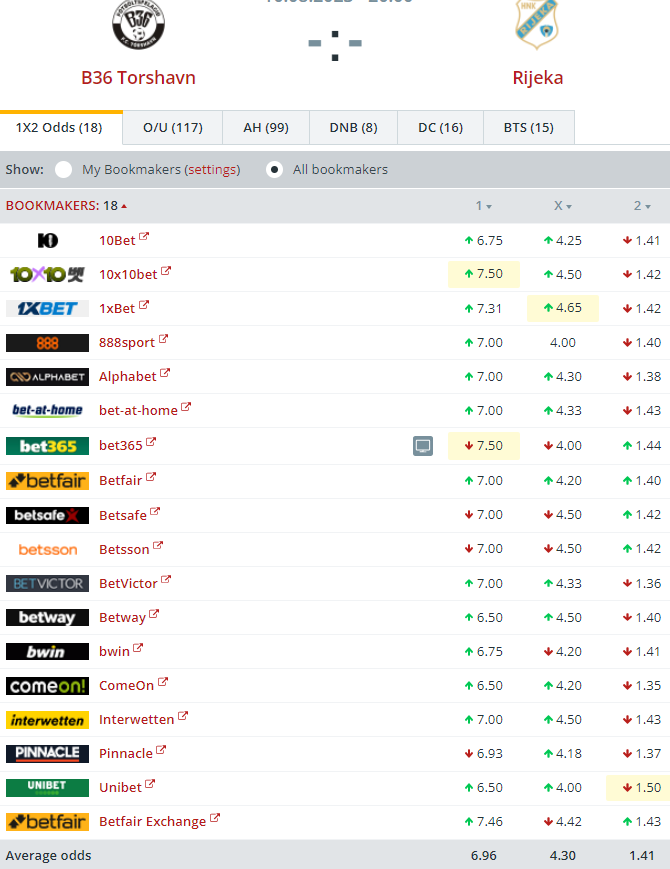Switch to the DC (16) tab

pyautogui.click(x=441, y=127)
